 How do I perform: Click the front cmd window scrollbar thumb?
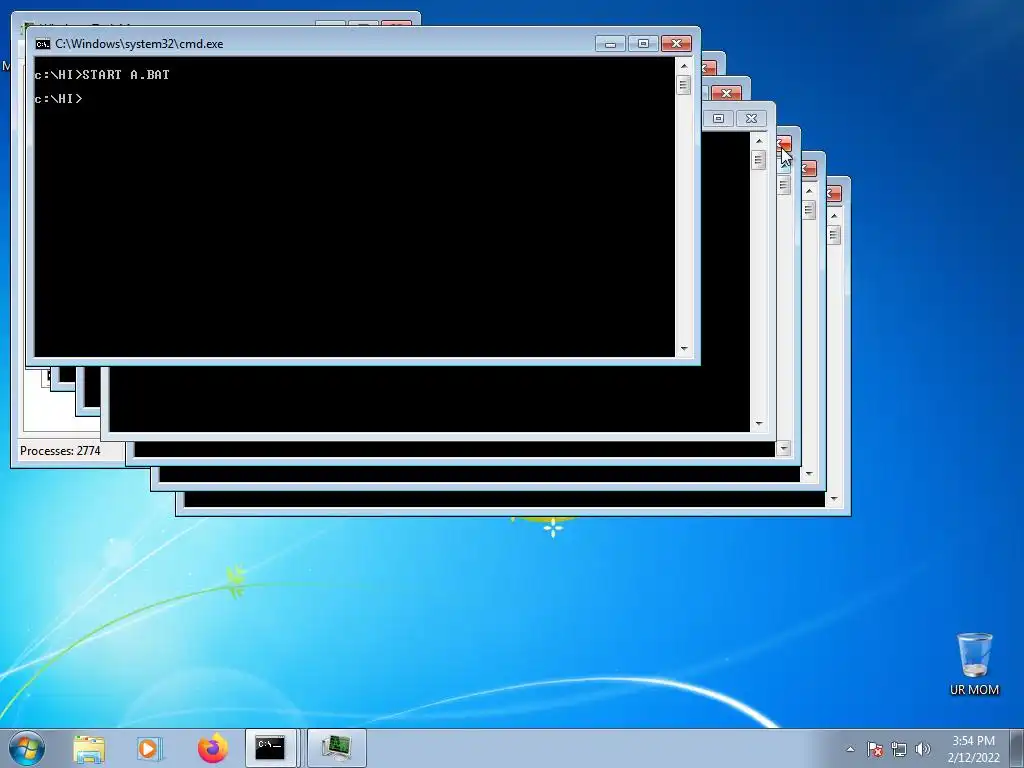684,85
